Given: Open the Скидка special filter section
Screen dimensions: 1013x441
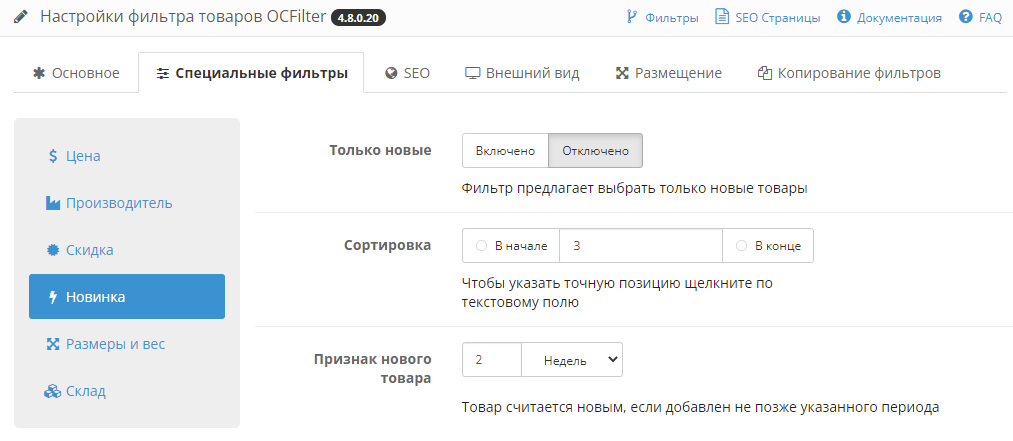Looking at the screenshot, I should 89,250.
